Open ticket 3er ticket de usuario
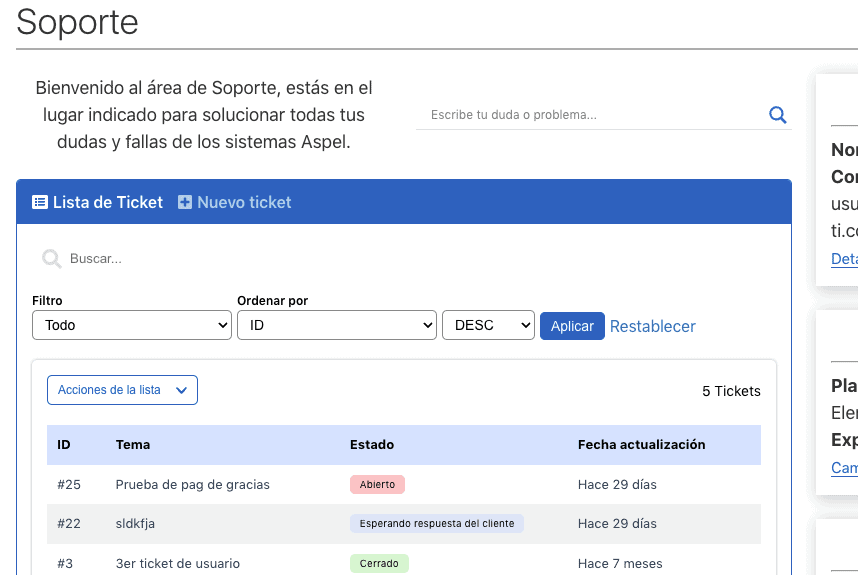This screenshot has height=575, width=858. click(178, 564)
